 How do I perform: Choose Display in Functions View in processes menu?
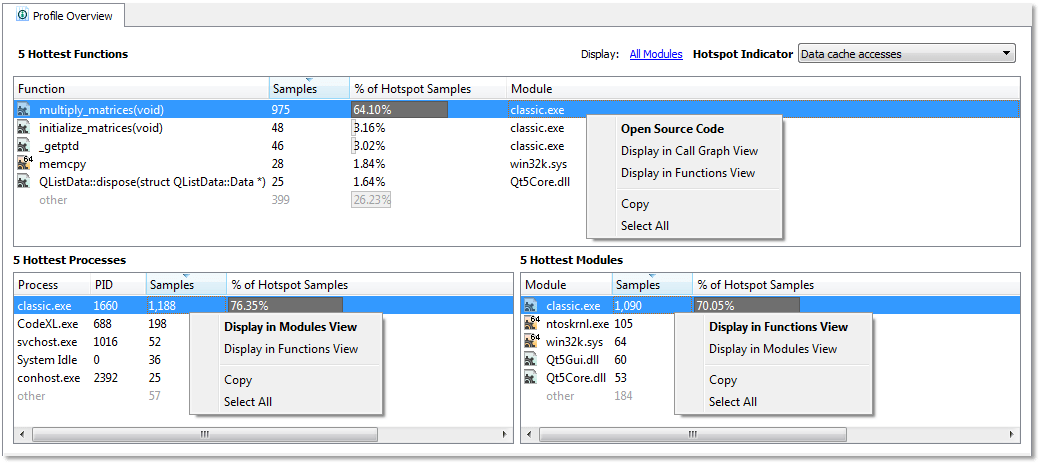(x=291, y=349)
